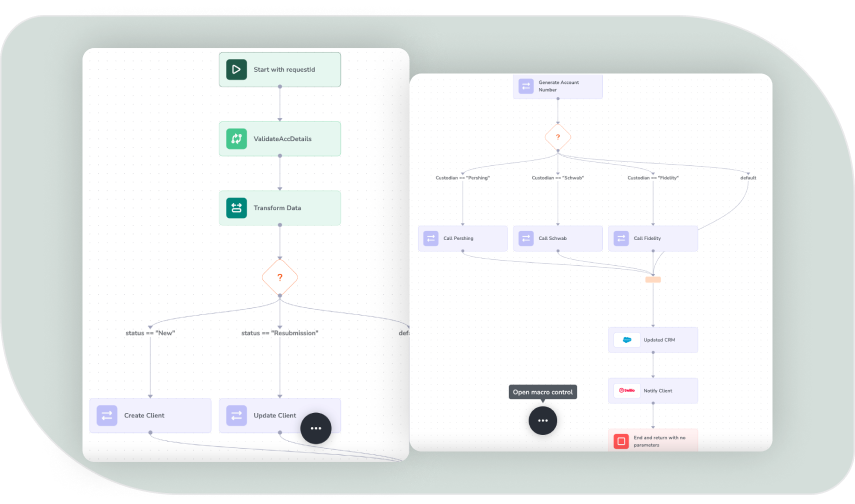Open the left panel's three-dot macro button

coord(315,427)
